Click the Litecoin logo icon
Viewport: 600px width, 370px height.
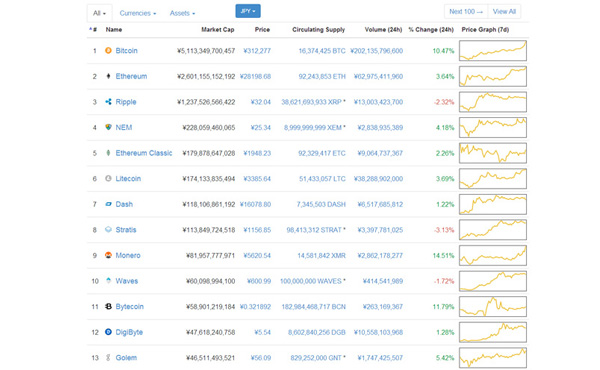(x=108, y=178)
